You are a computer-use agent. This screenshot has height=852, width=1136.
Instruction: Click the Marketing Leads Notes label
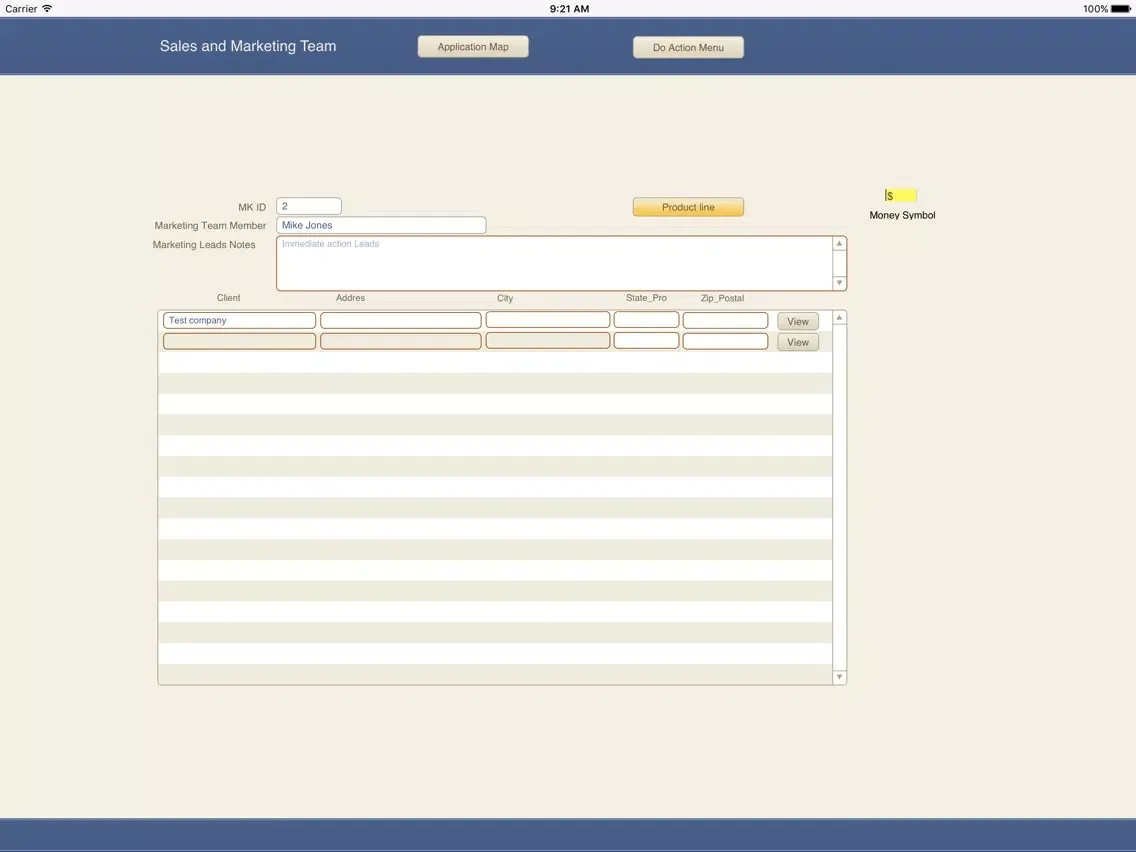point(204,245)
